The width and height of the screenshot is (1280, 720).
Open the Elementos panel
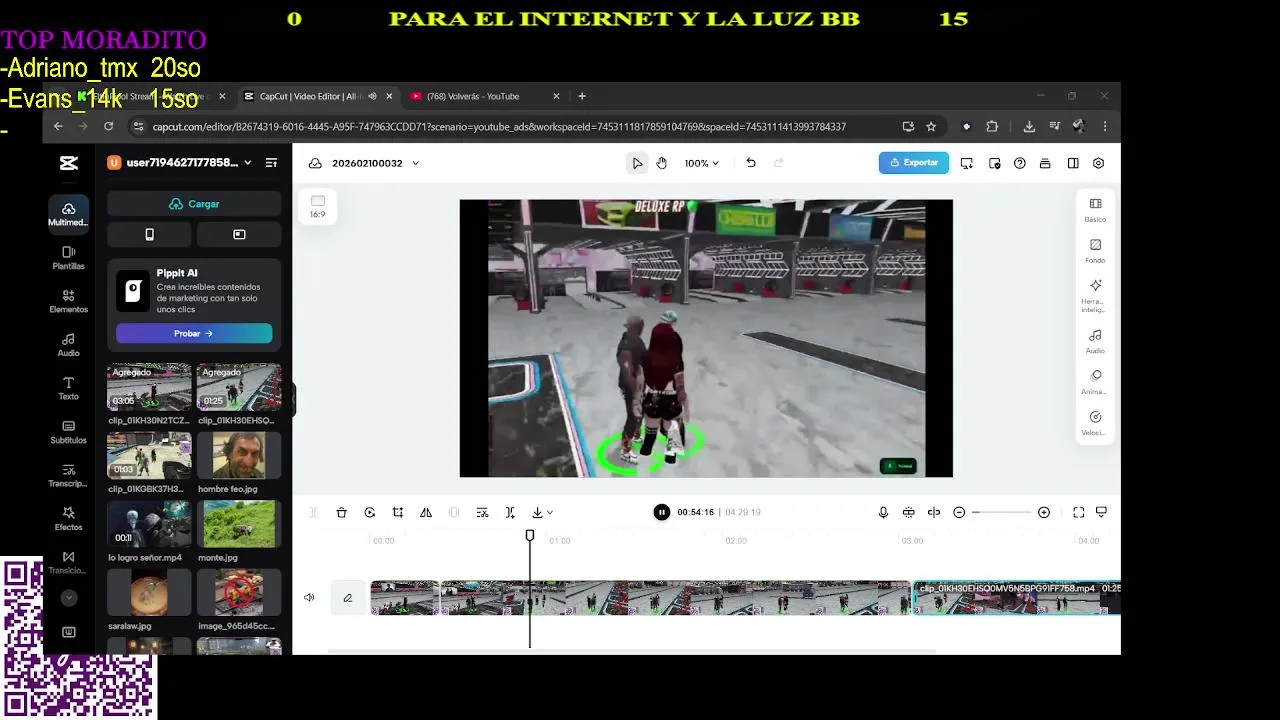point(68,301)
